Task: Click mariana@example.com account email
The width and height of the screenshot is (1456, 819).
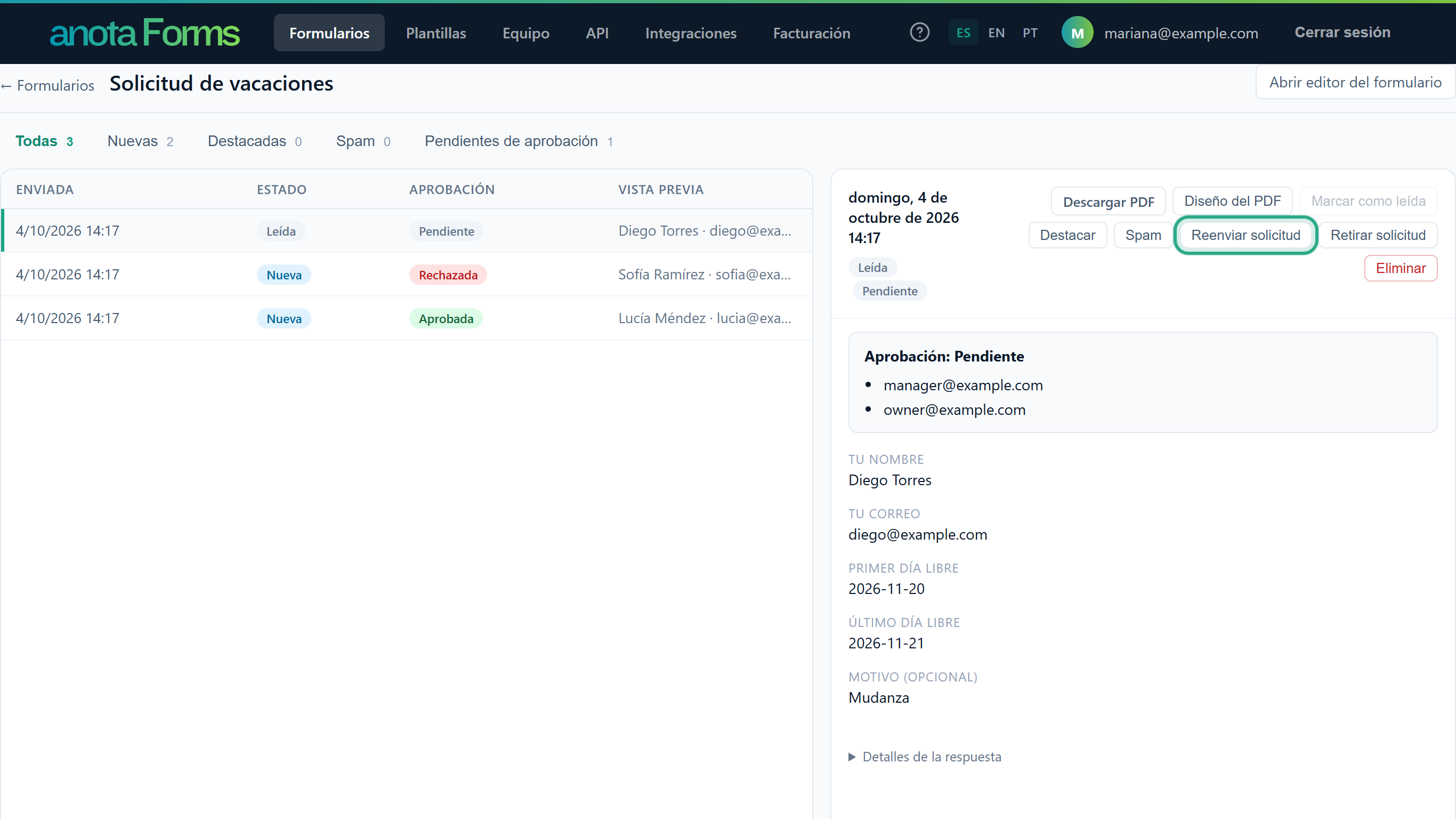Action: click(x=1181, y=34)
